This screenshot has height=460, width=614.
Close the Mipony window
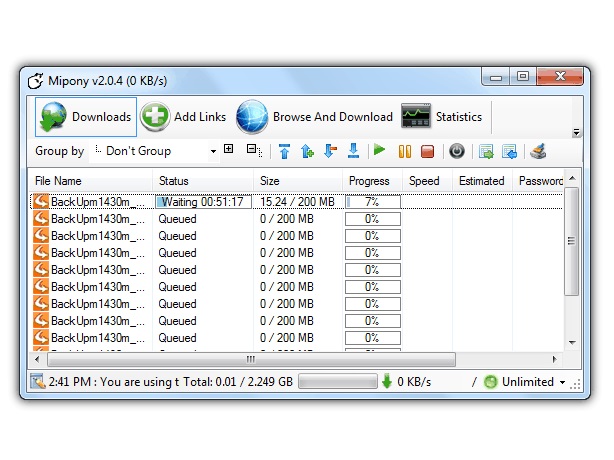tap(560, 76)
